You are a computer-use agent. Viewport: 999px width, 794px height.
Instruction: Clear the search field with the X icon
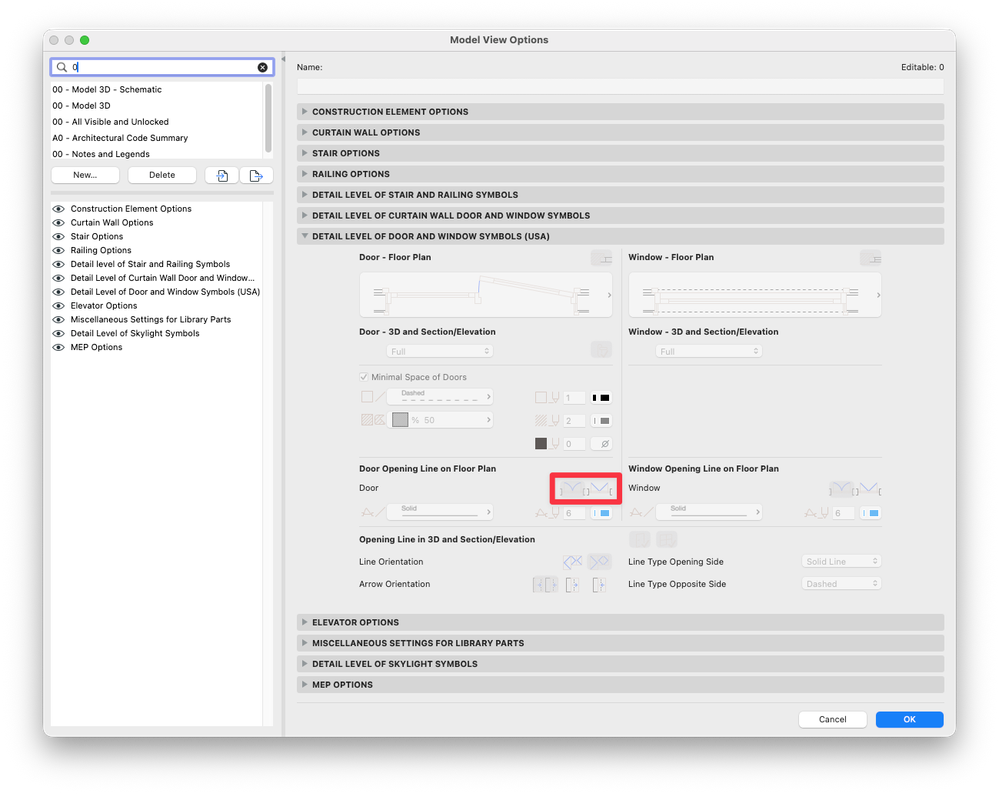(262, 67)
